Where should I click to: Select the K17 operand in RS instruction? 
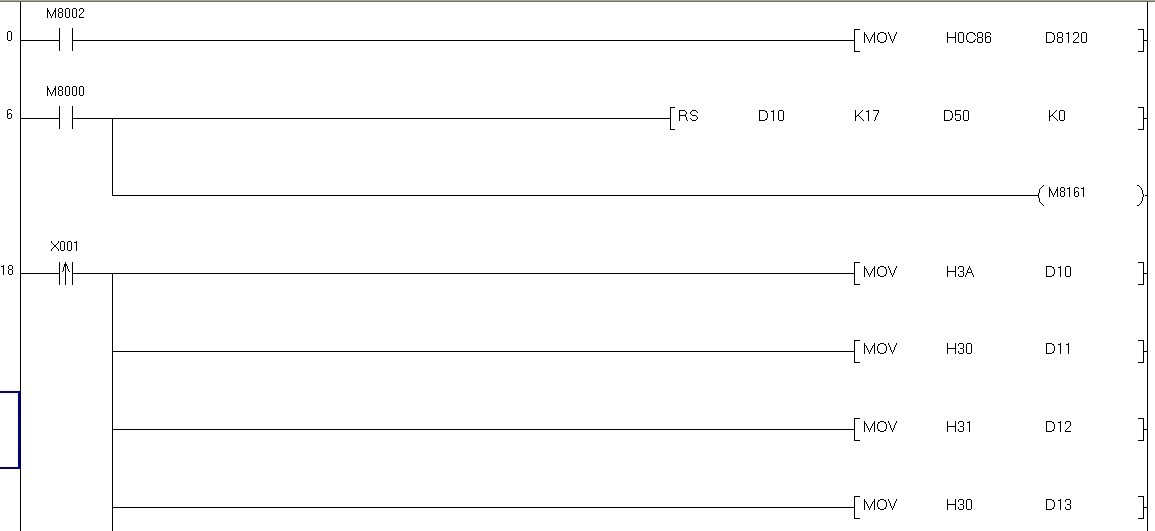pos(865,116)
